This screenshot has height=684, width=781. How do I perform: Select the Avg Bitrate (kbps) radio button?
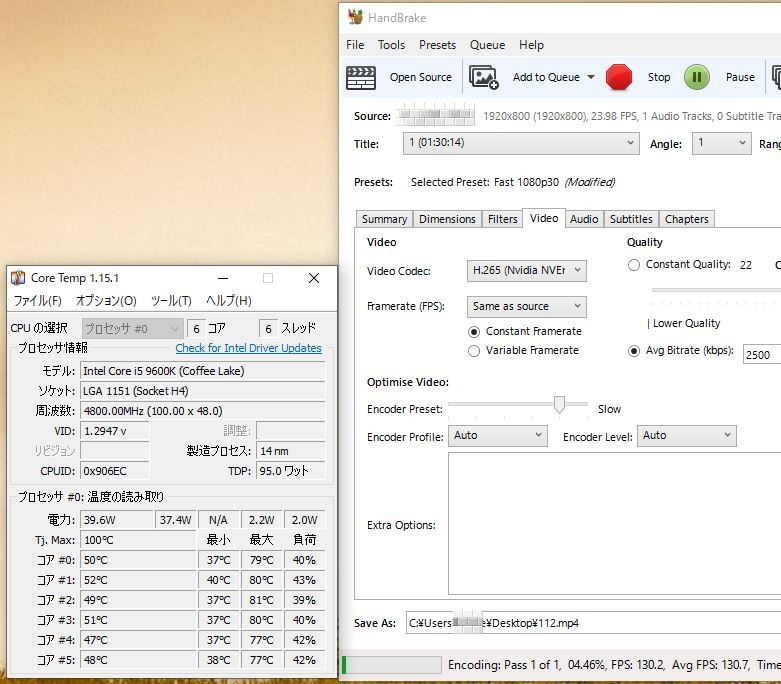[634, 351]
